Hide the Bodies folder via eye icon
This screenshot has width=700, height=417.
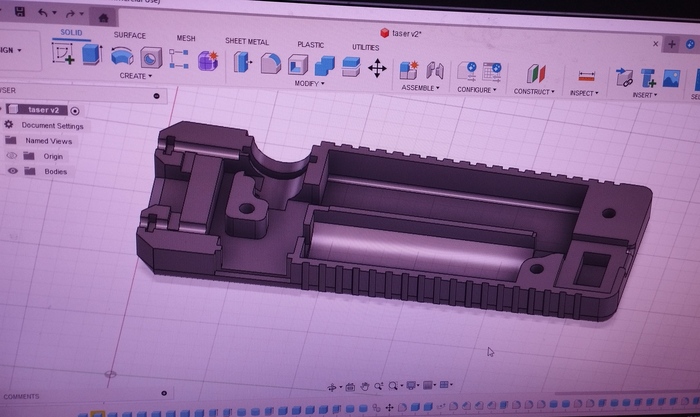click(13, 172)
